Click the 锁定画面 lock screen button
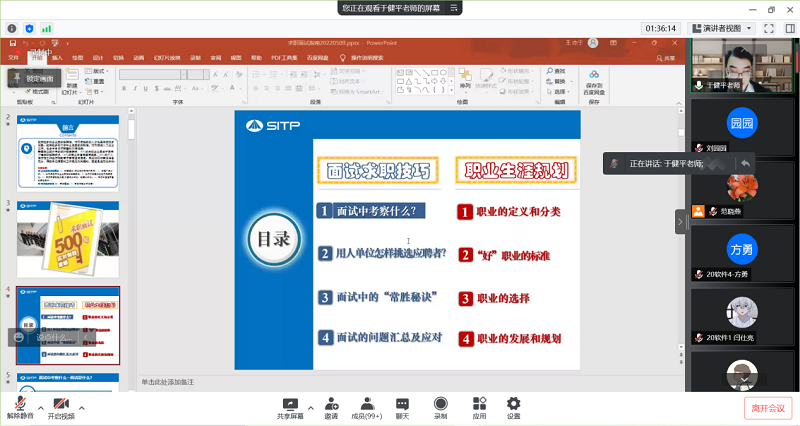This screenshot has width=800, height=426. pyautogui.click(x=35, y=78)
